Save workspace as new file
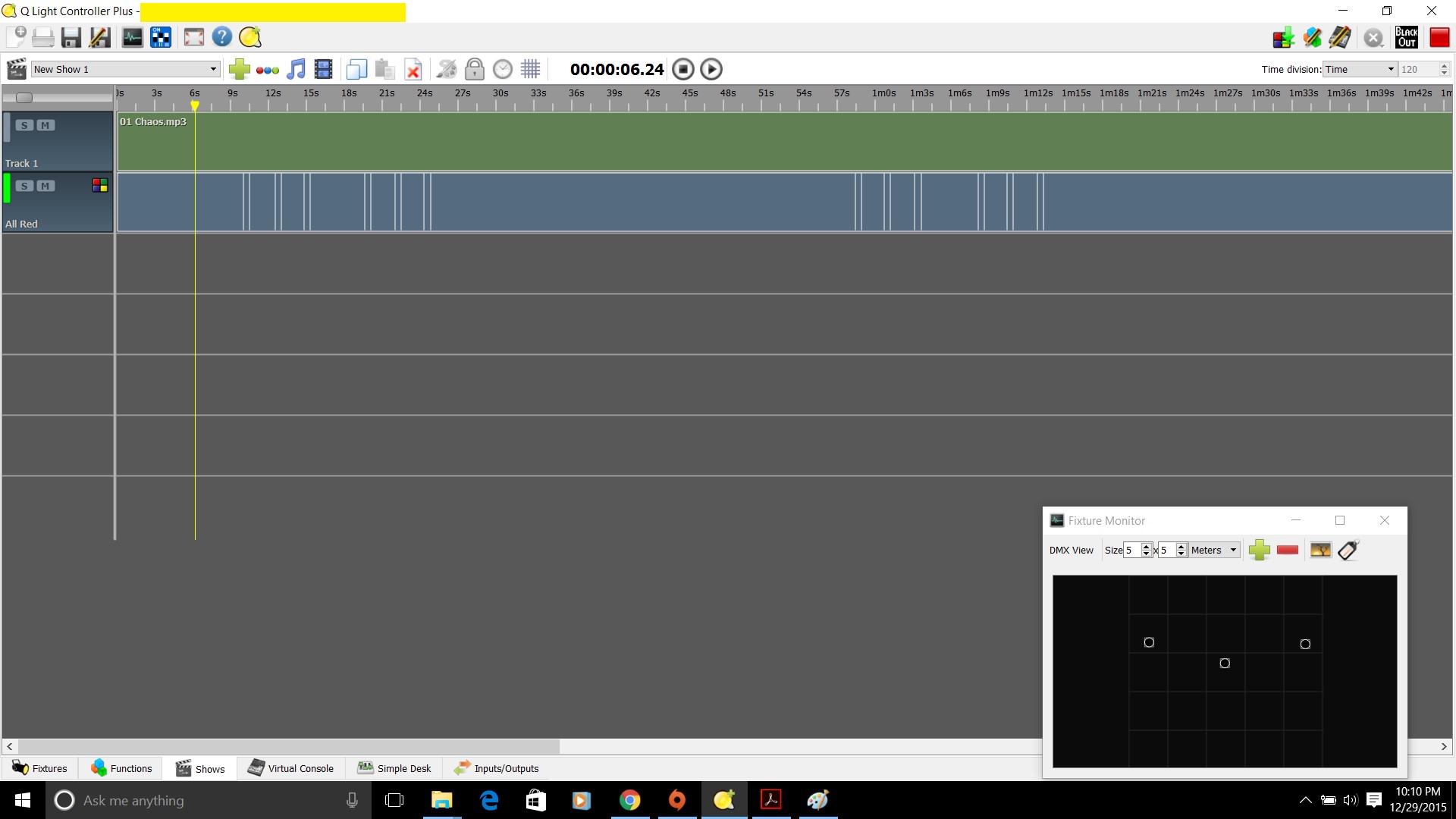The height and width of the screenshot is (819, 1456). click(x=99, y=37)
